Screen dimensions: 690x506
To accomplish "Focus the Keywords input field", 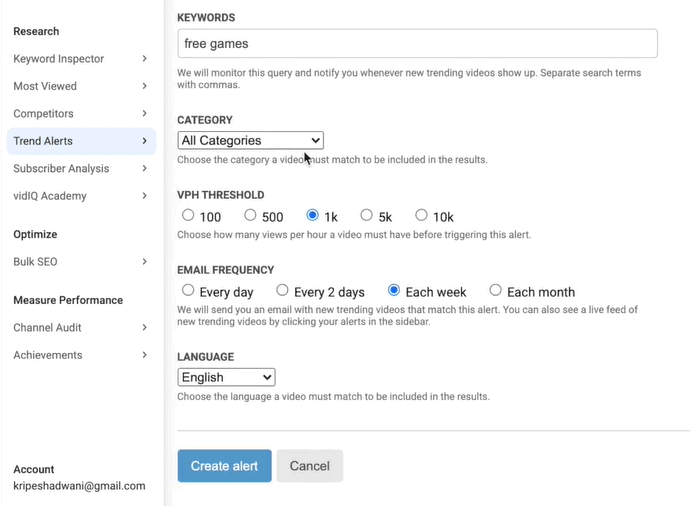I will (x=417, y=43).
